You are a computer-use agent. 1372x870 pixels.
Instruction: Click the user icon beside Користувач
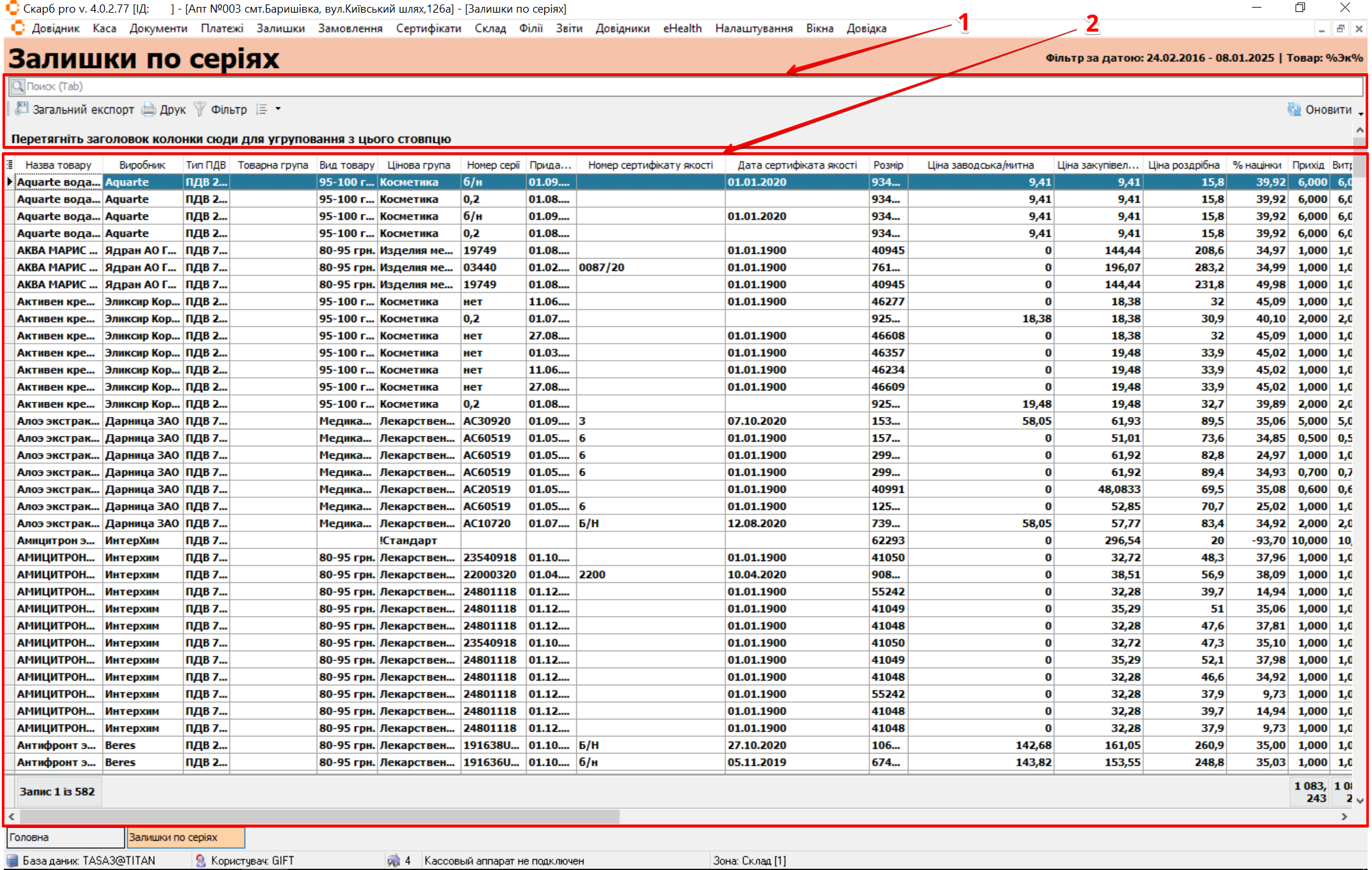(x=201, y=861)
